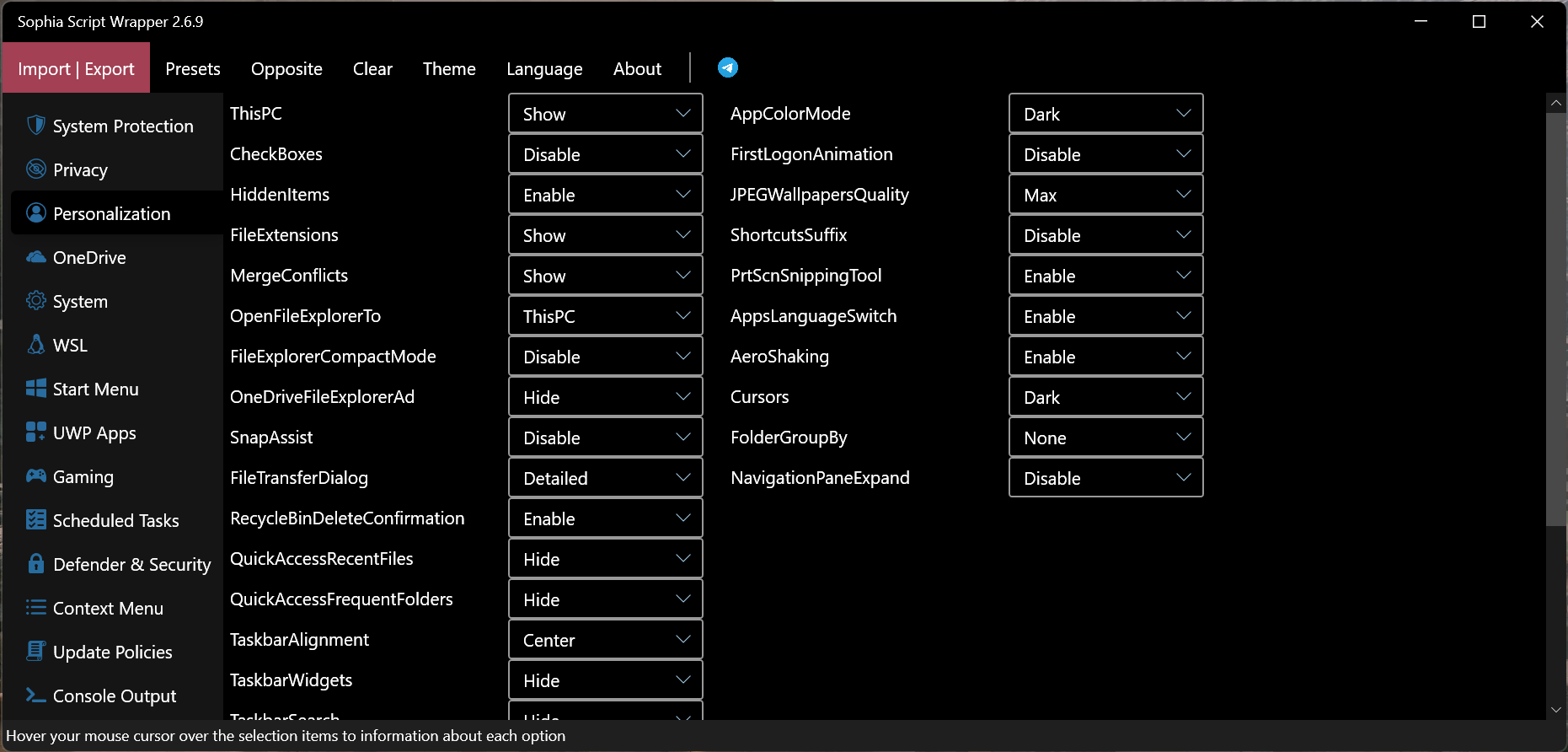Click the AeroShaking label text
1568x752 pixels.
tap(779, 356)
